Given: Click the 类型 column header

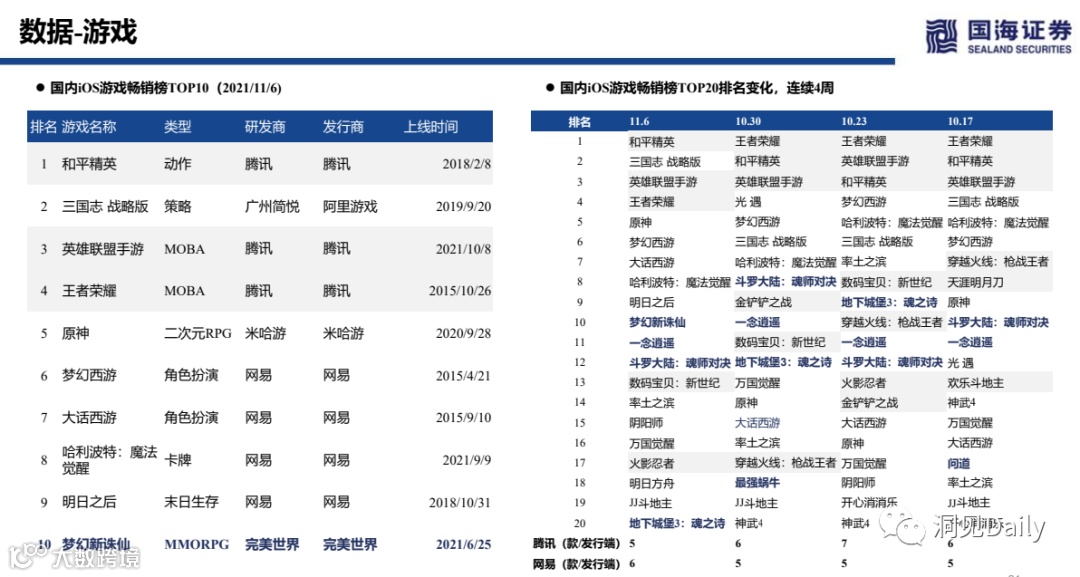Looking at the screenshot, I should tap(178, 127).
